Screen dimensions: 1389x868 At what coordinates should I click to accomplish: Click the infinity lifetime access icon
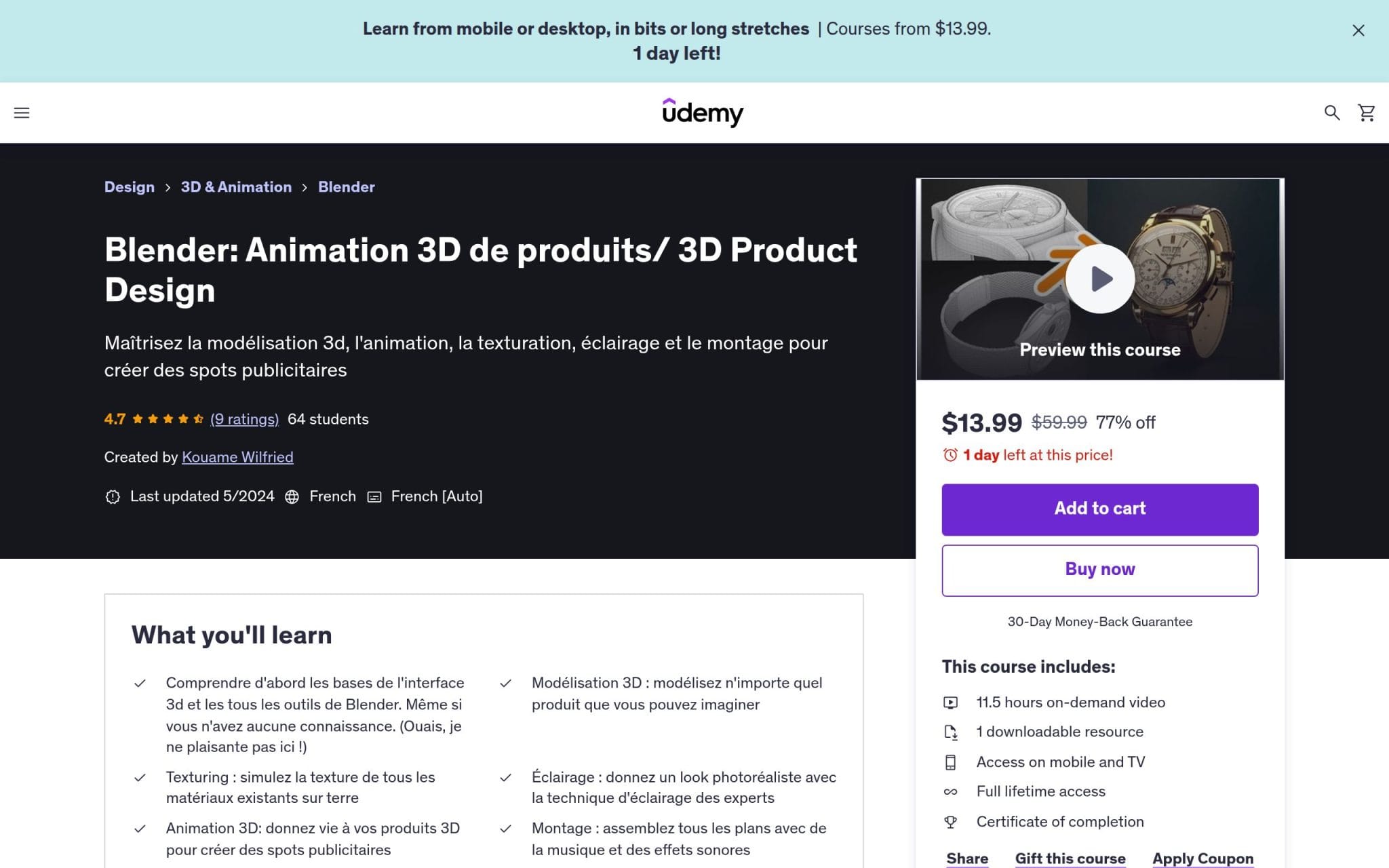pyautogui.click(x=951, y=792)
